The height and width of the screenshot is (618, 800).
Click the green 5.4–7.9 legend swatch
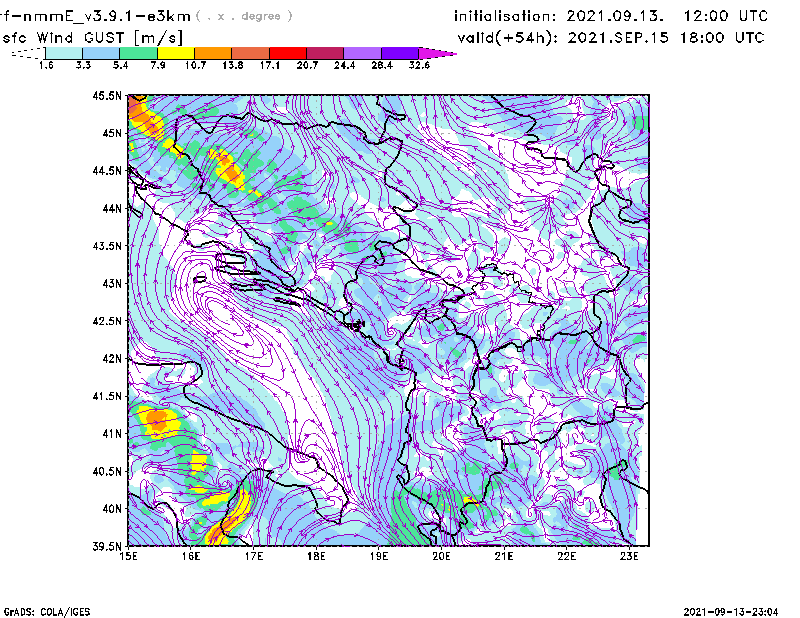point(138,53)
